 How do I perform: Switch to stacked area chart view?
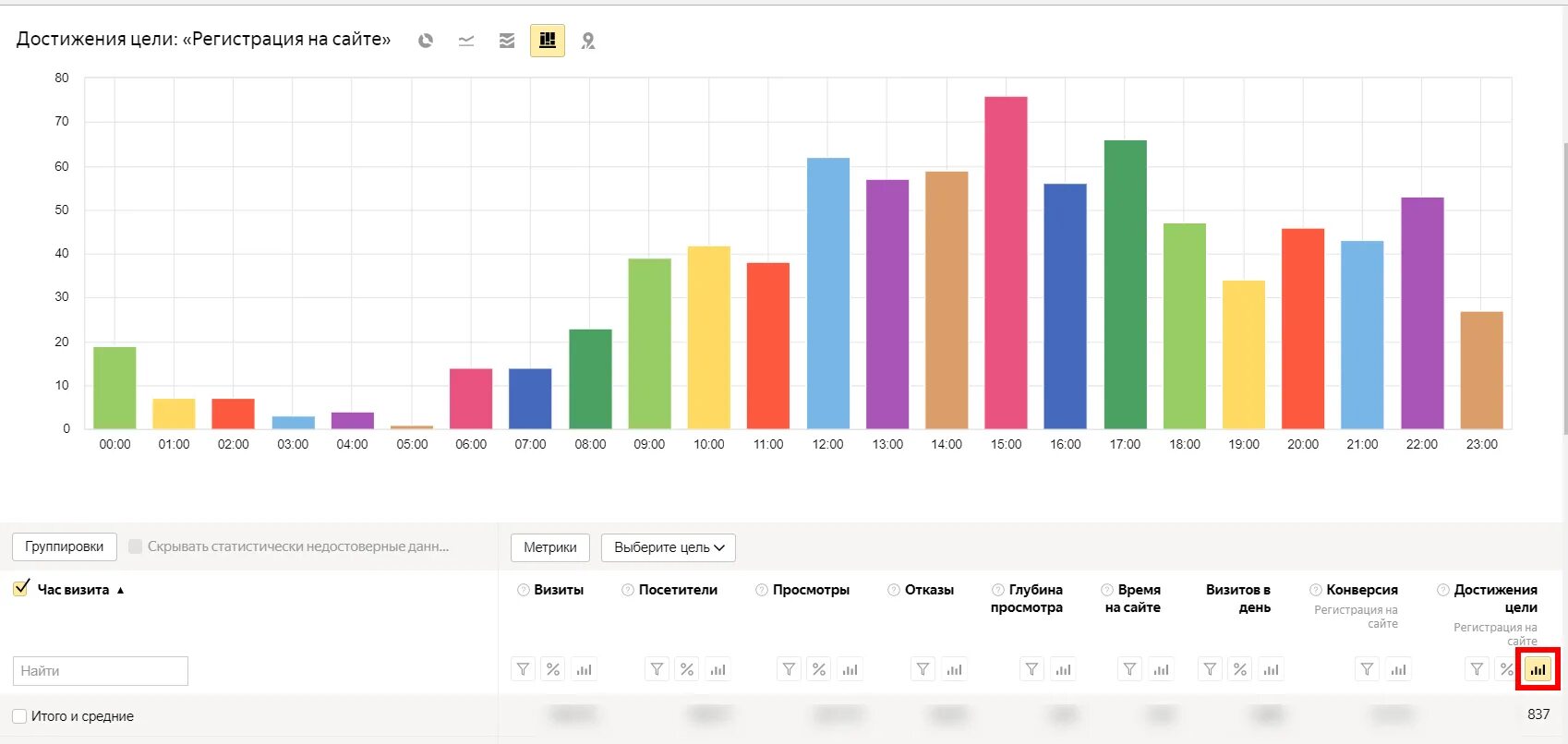(x=507, y=41)
